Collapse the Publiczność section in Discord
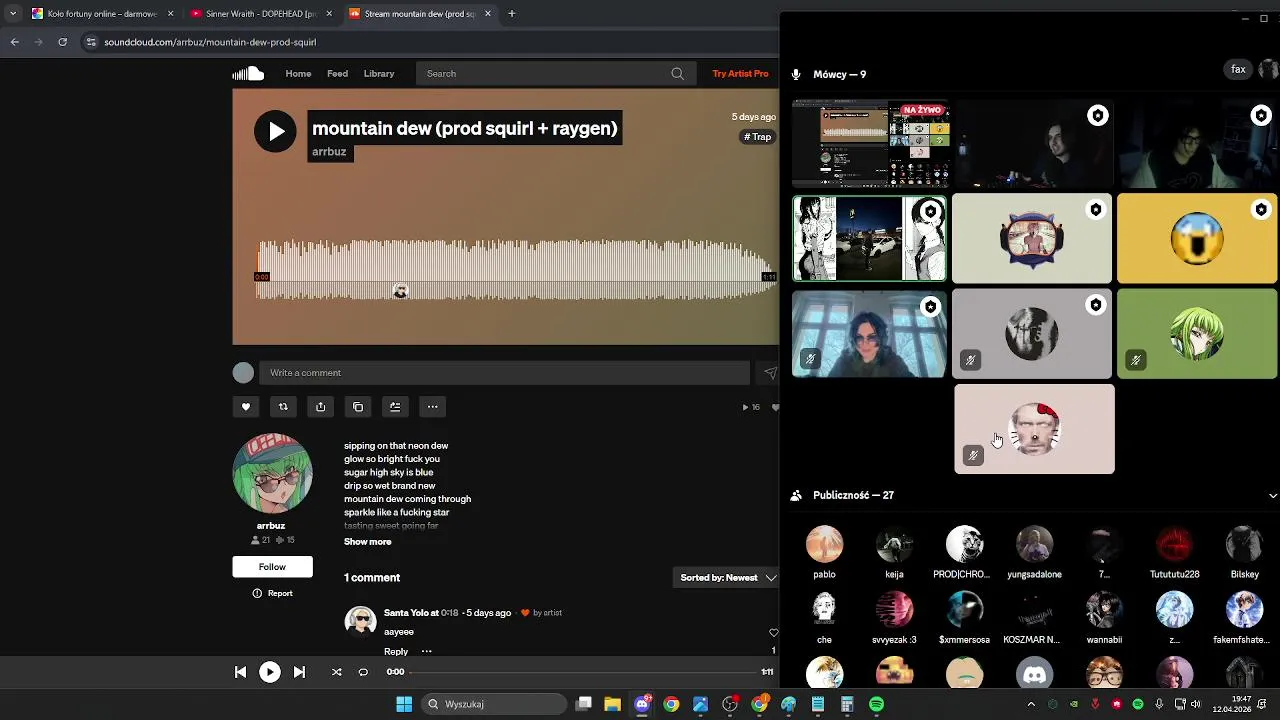Viewport: 1280px width, 720px height. pos(1272,496)
